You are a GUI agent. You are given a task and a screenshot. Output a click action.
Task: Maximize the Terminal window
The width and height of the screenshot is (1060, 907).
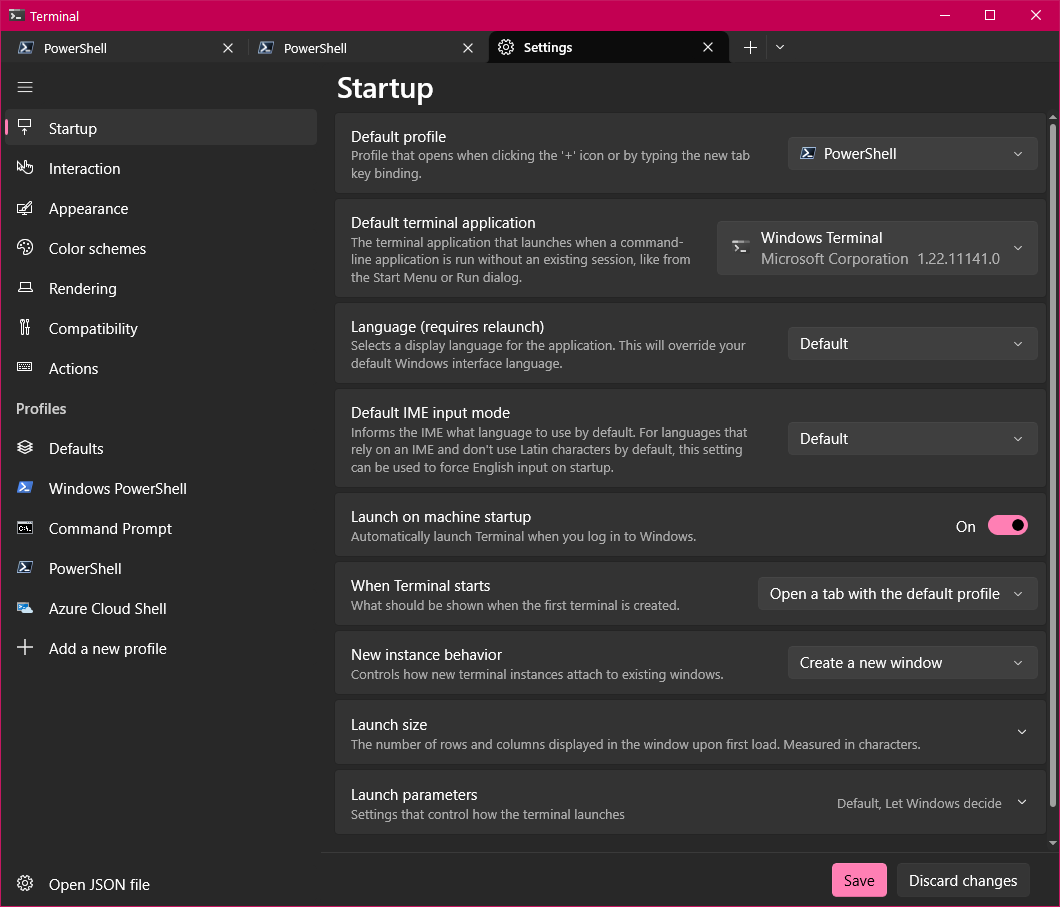tap(990, 15)
